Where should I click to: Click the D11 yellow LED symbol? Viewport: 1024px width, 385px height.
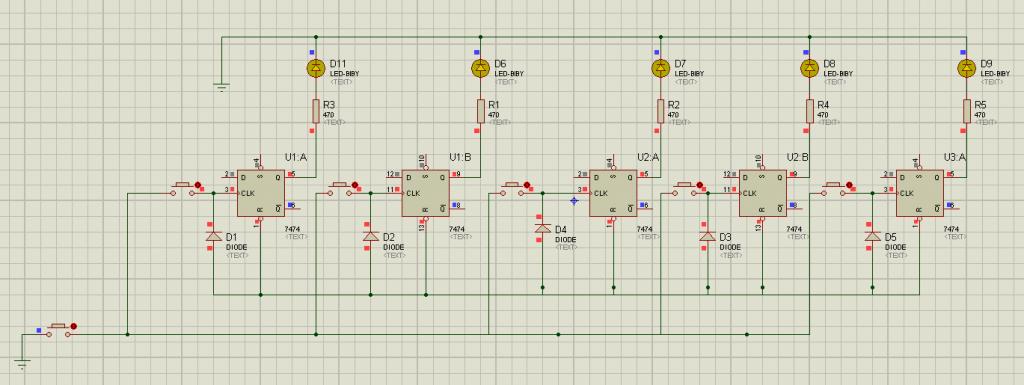click(316, 68)
